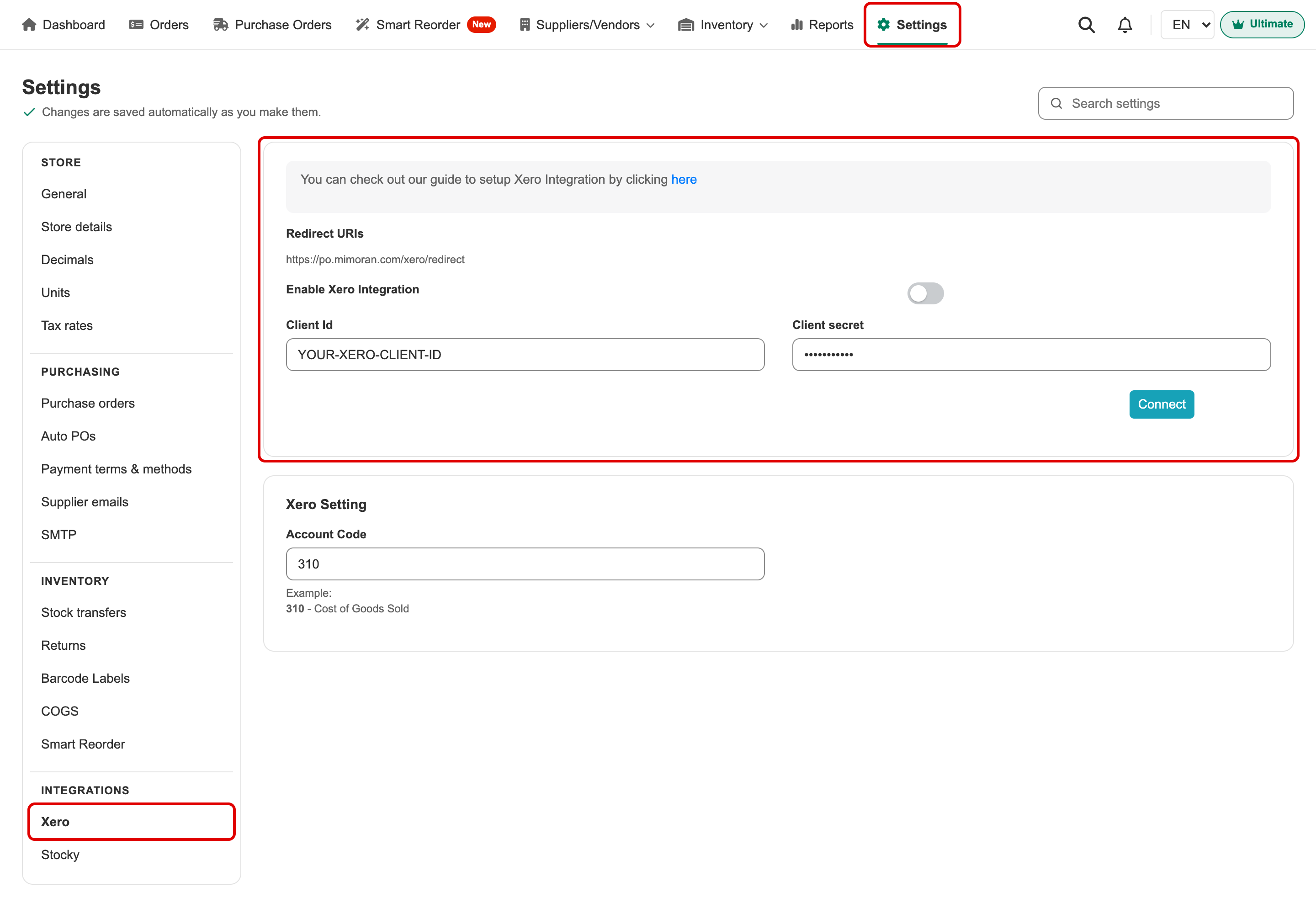
Task: Click the Dashboard home icon
Action: (29, 25)
